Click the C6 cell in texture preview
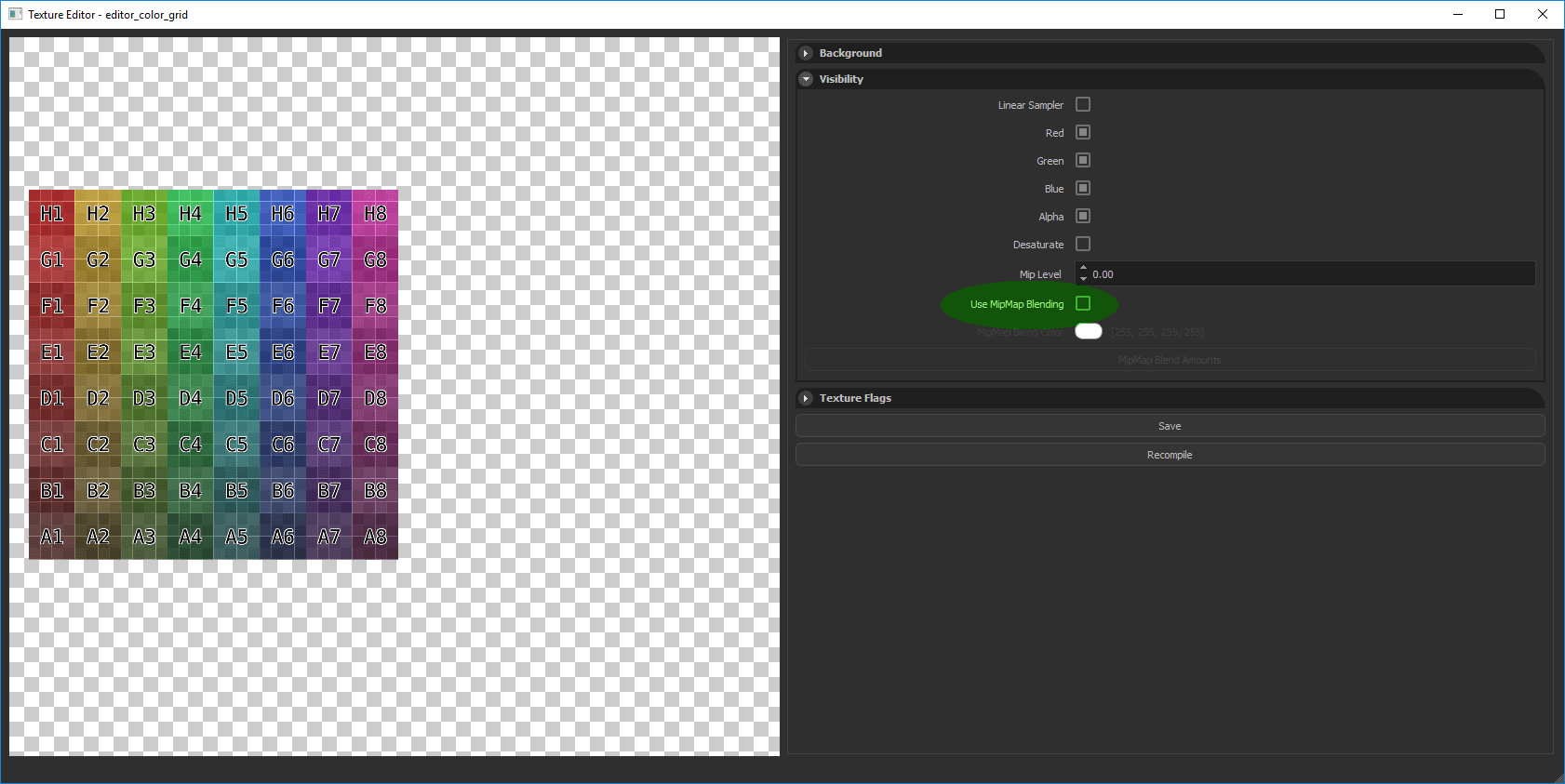1565x784 pixels. pyautogui.click(x=283, y=445)
